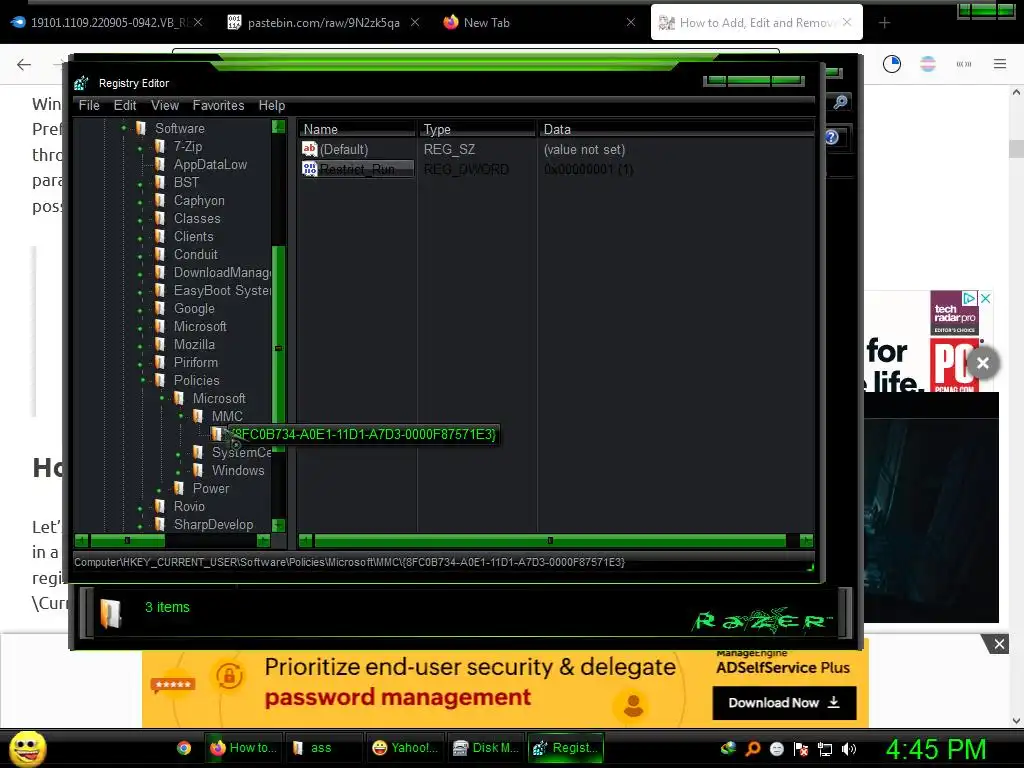Viewport: 1024px width, 768px height.
Task: Switch to the Yahoo! taskbar window
Action: 406,748
